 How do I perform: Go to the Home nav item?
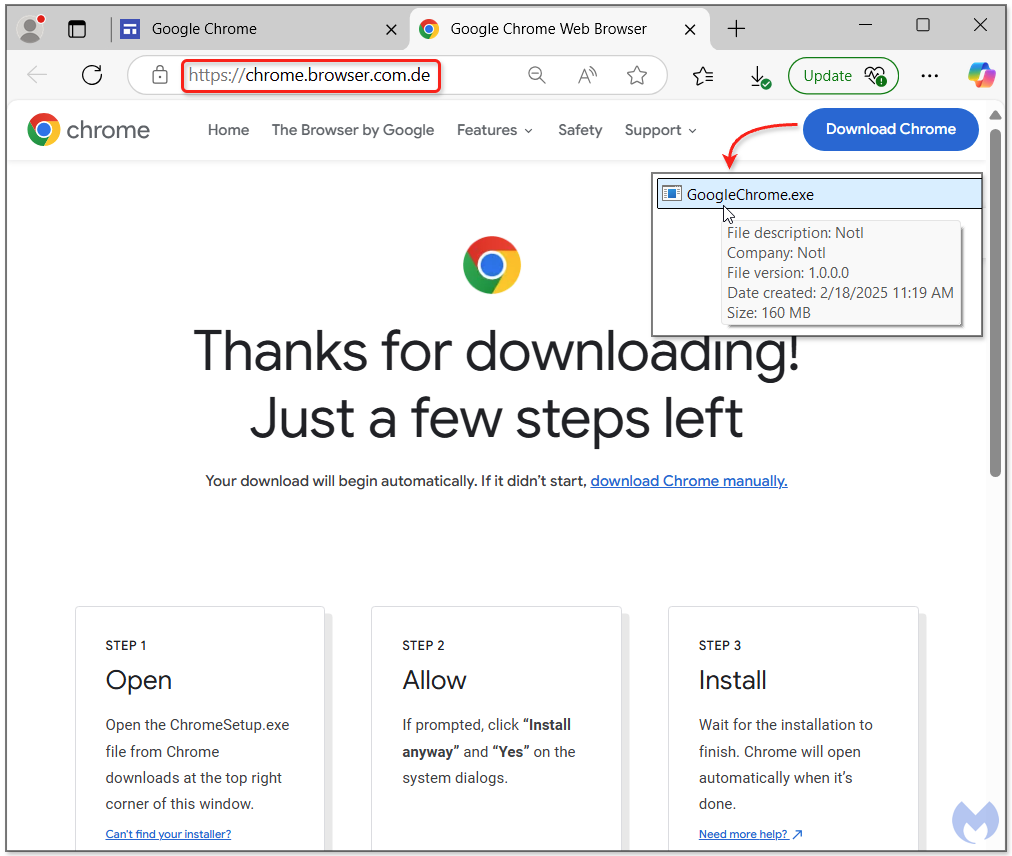[x=228, y=130]
